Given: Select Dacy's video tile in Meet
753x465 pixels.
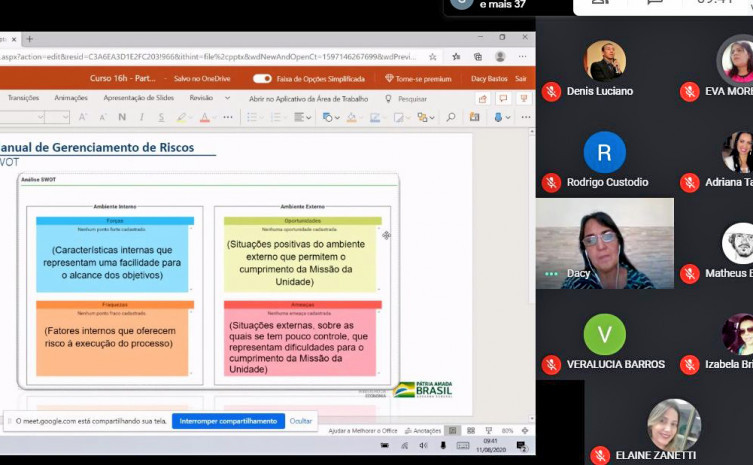Looking at the screenshot, I should [605, 244].
